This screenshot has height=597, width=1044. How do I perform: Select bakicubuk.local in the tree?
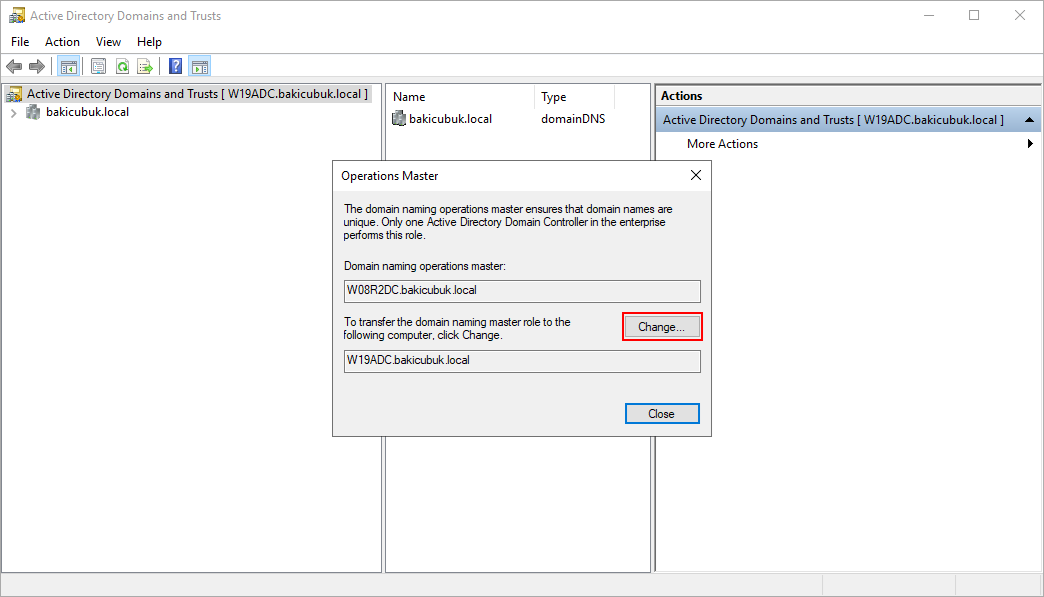click(x=87, y=112)
